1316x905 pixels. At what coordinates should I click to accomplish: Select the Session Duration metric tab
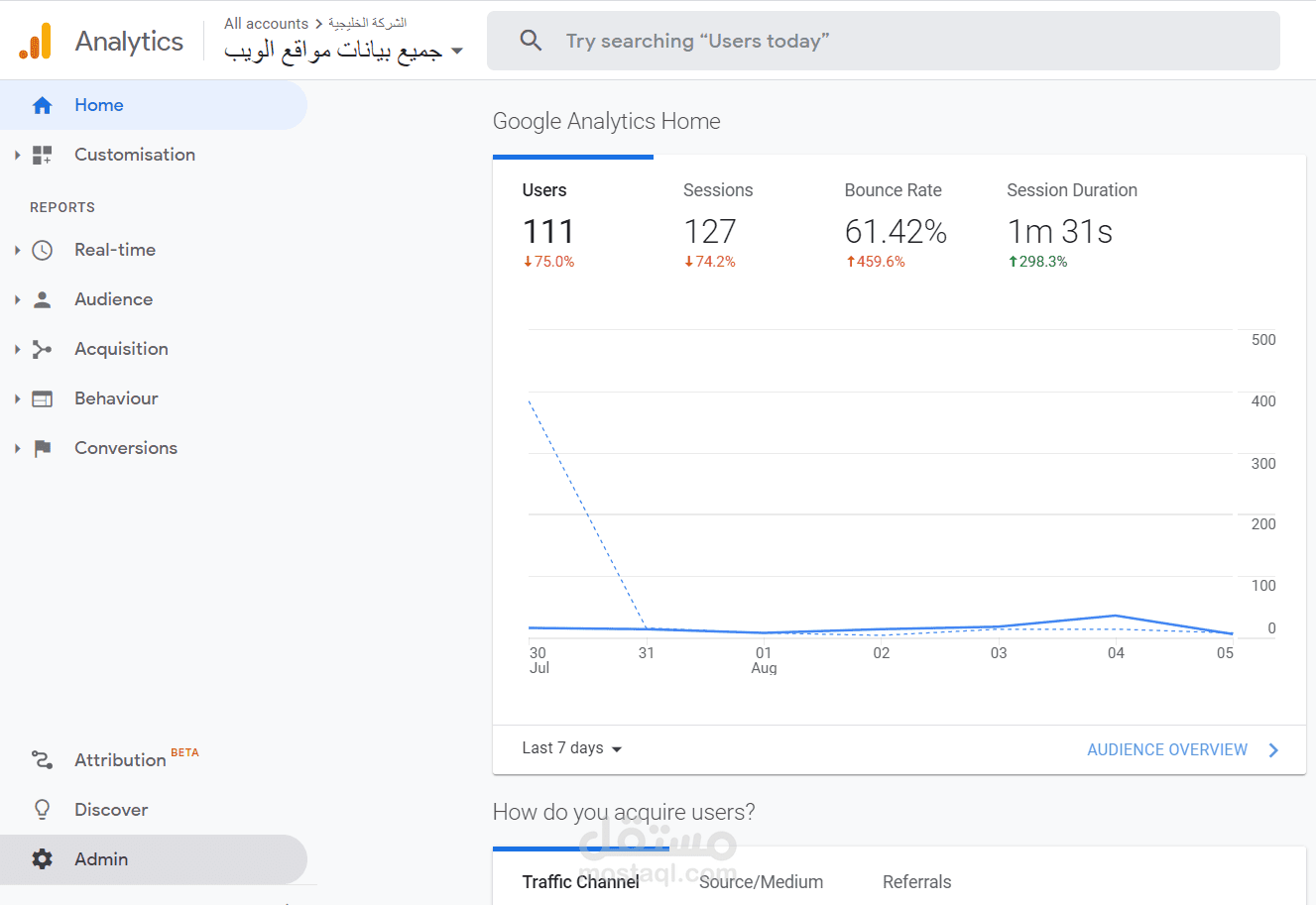click(x=1071, y=226)
